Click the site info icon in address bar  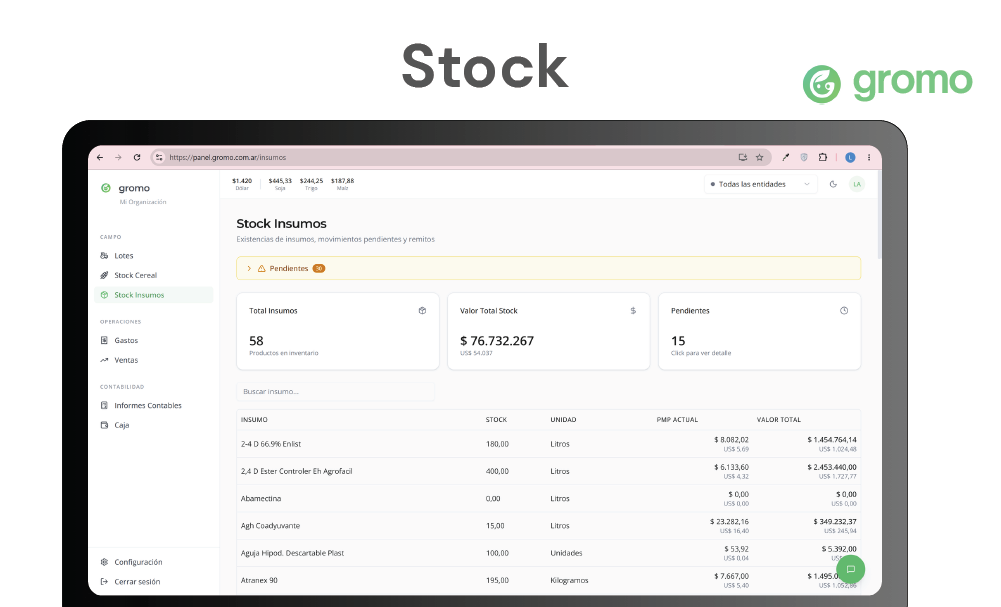tap(159, 157)
